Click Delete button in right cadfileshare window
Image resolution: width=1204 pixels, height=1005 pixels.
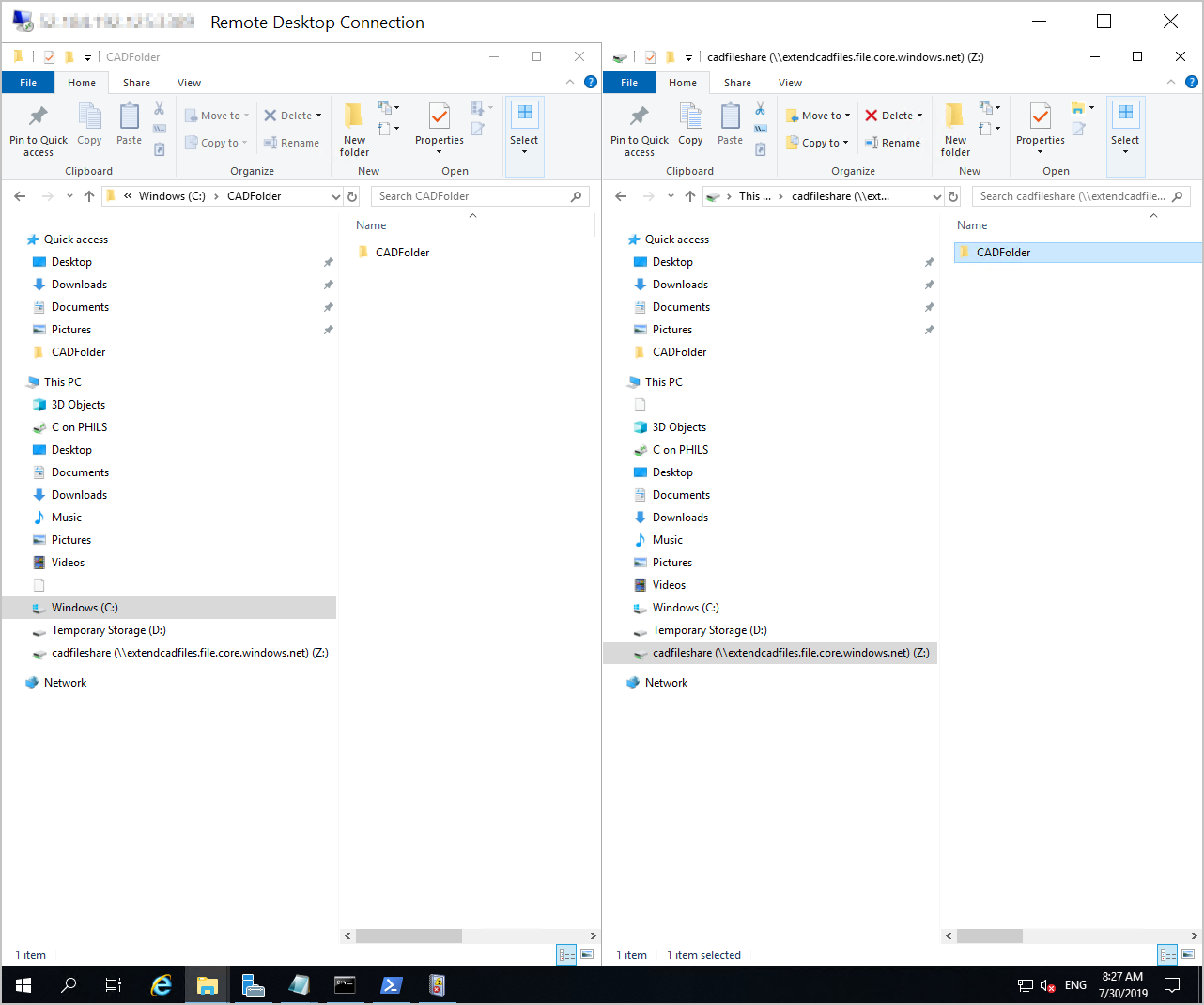point(888,116)
